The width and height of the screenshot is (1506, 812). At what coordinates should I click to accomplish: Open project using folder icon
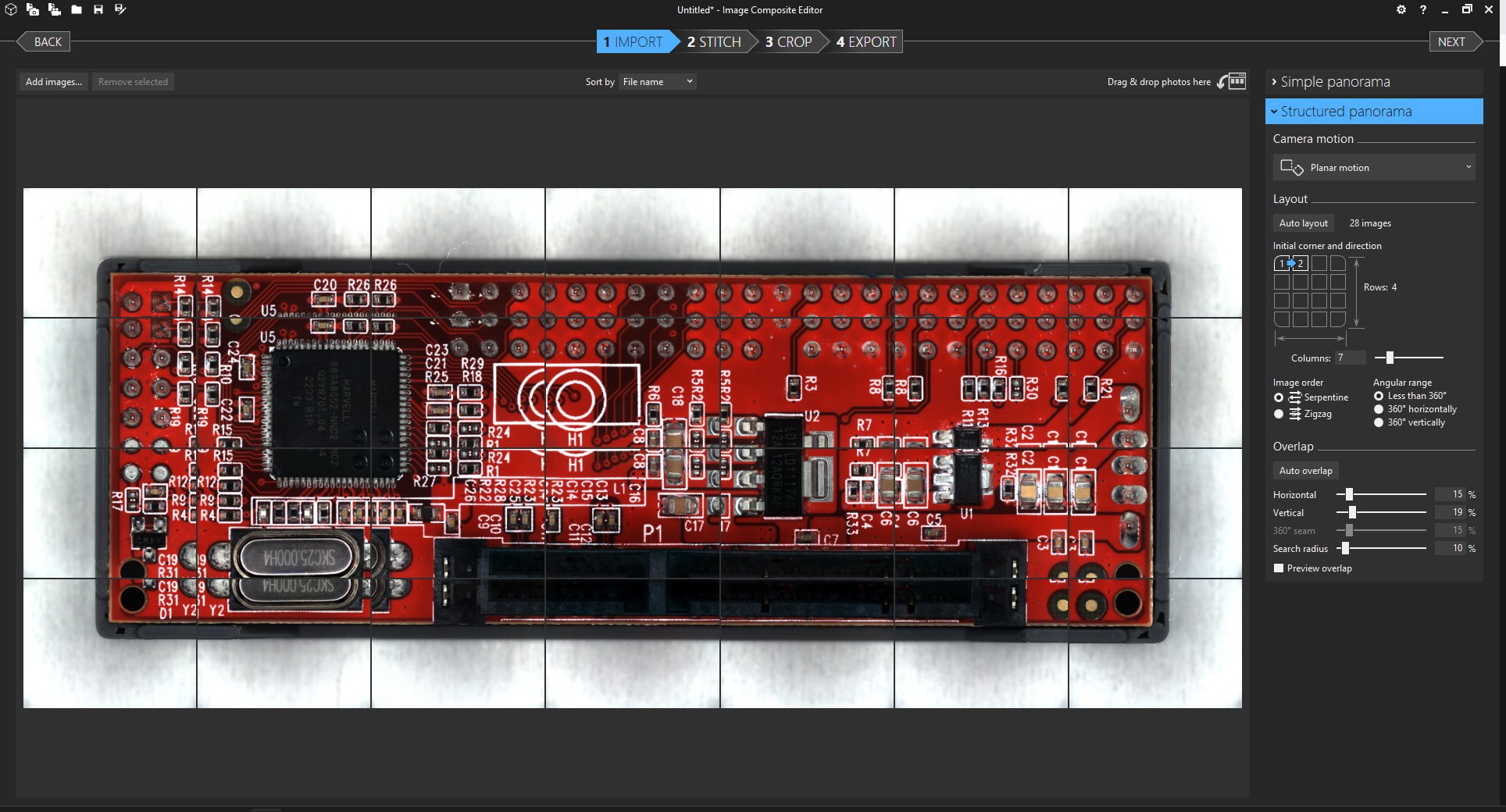tap(77, 9)
